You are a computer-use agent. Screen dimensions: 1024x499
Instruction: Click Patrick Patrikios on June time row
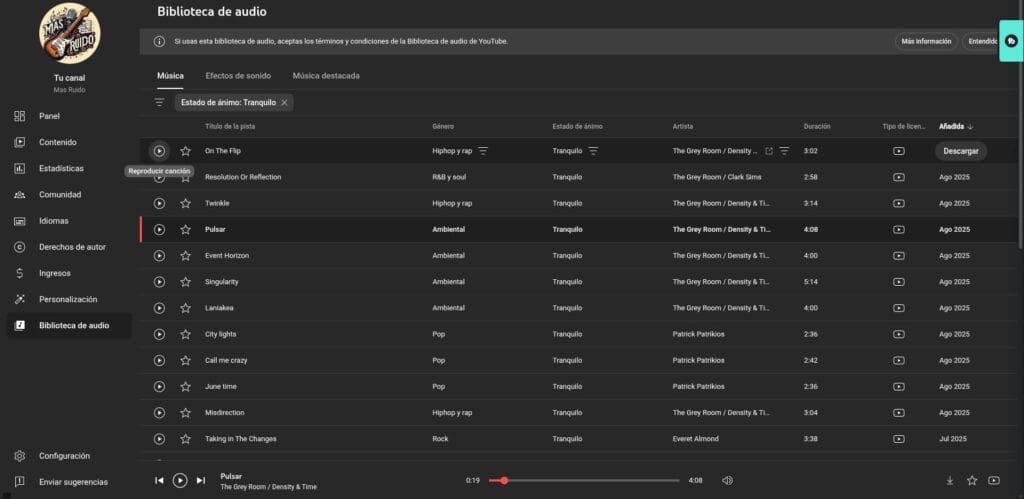[x=698, y=386]
